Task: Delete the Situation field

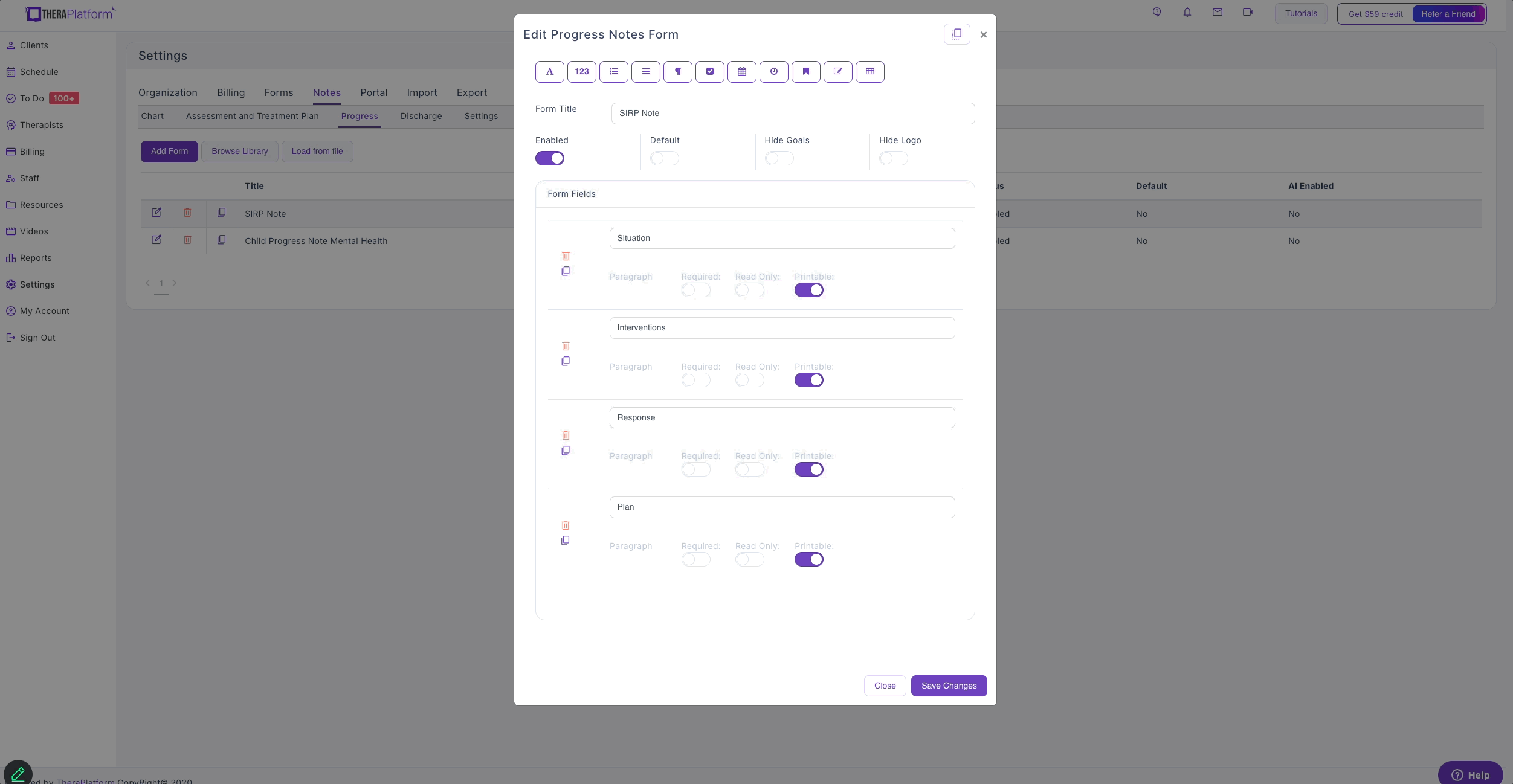Action: coord(566,256)
